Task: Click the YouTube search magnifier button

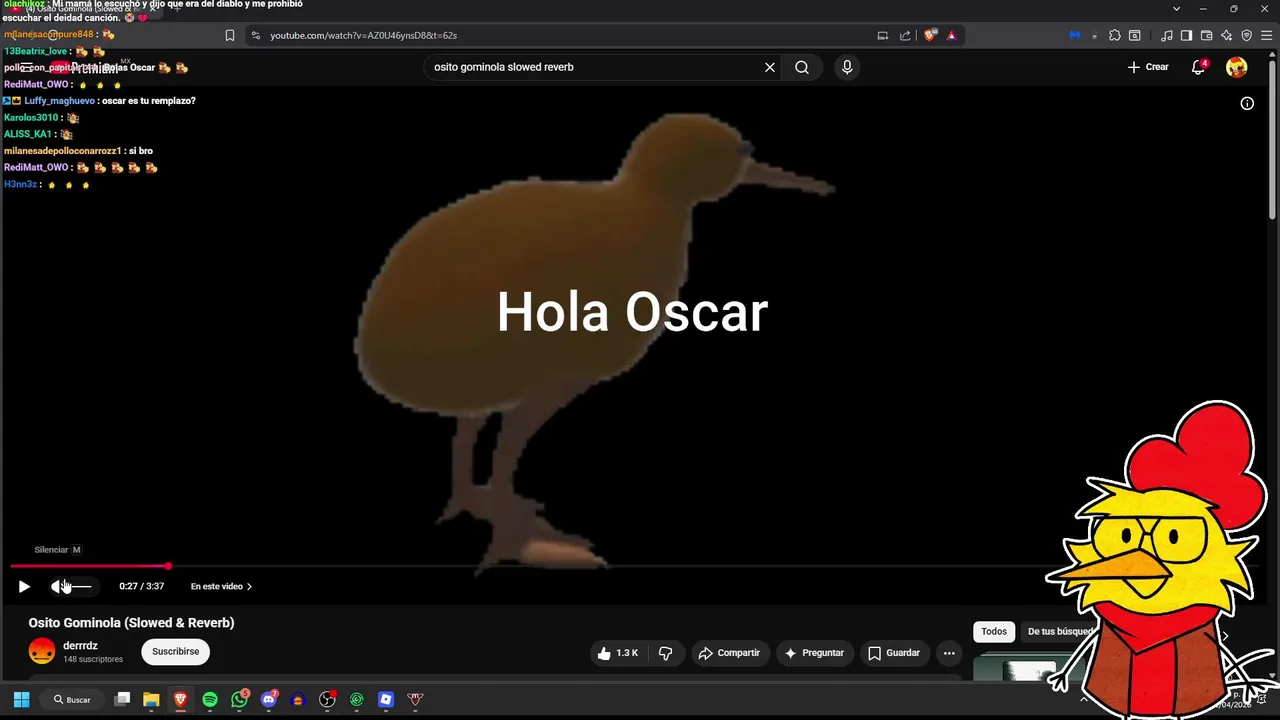Action: click(802, 67)
